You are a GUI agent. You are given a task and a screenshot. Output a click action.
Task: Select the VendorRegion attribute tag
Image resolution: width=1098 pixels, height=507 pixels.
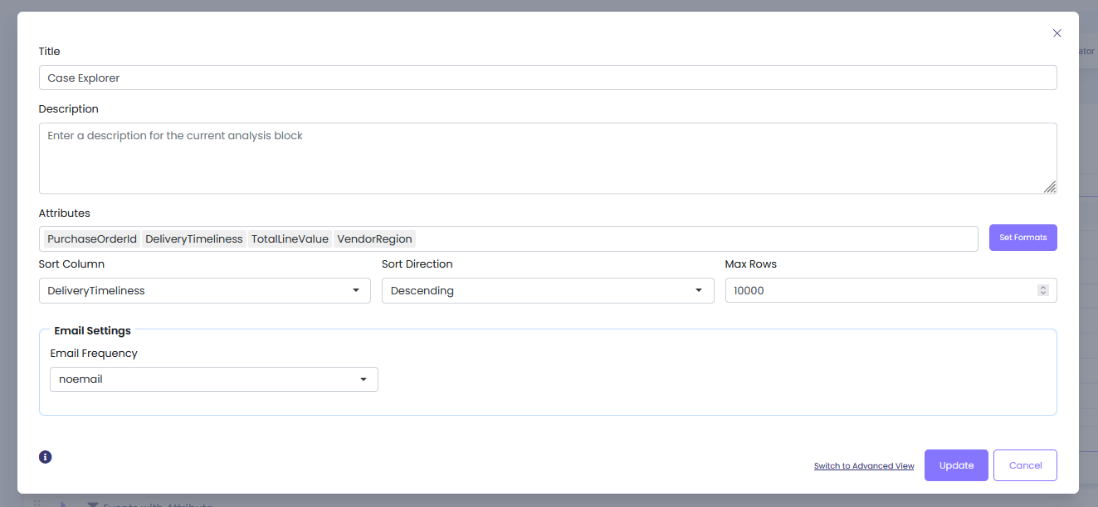pos(375,239)
